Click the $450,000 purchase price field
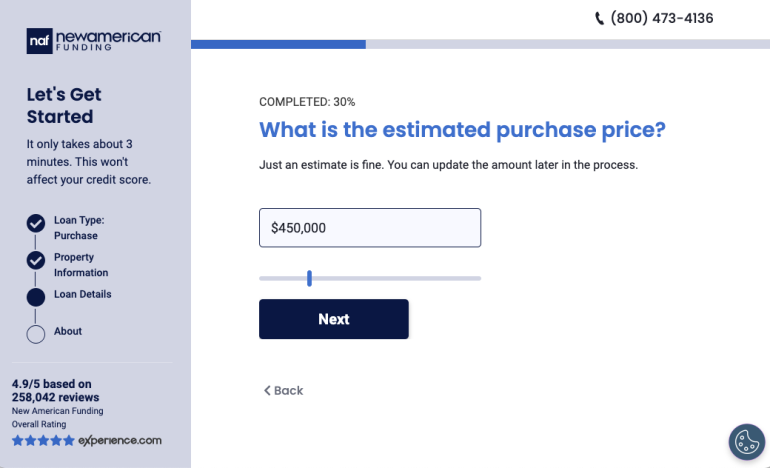This screenshot has height=468, width=770. [369, 228]
